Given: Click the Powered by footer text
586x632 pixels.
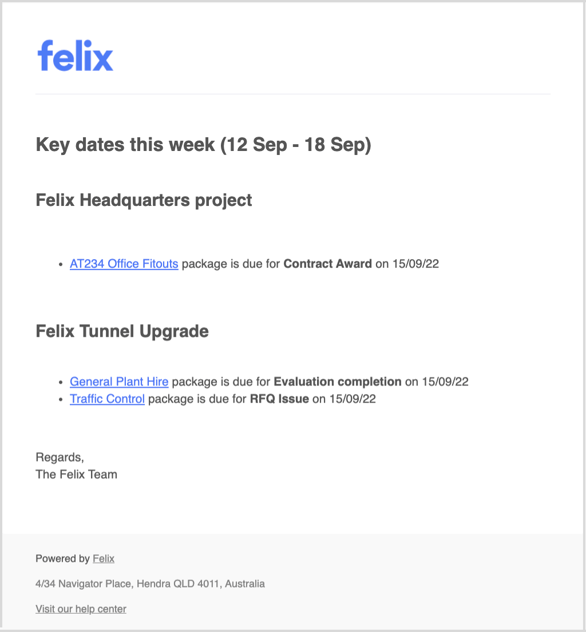Looking at the screenshot, I should 62,559.
